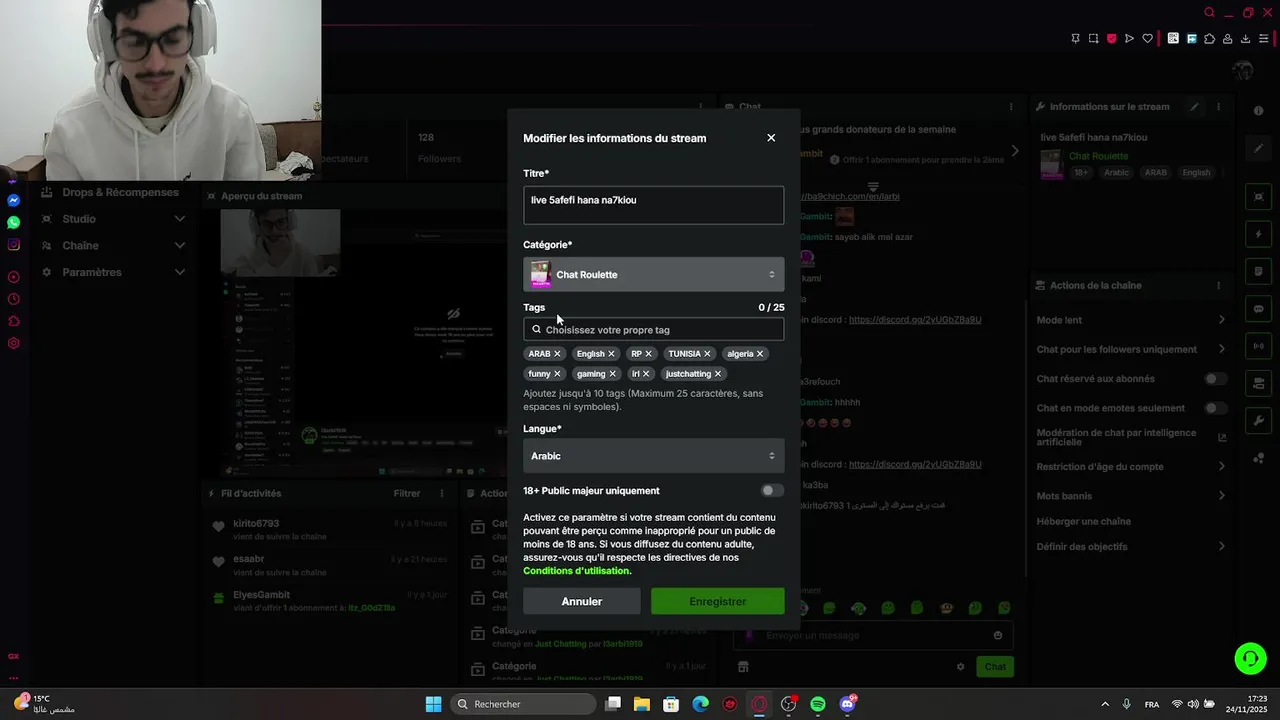The image size is (1280, 720).
Task: Remove the irl tag
Action: click(x=646, y=374)
